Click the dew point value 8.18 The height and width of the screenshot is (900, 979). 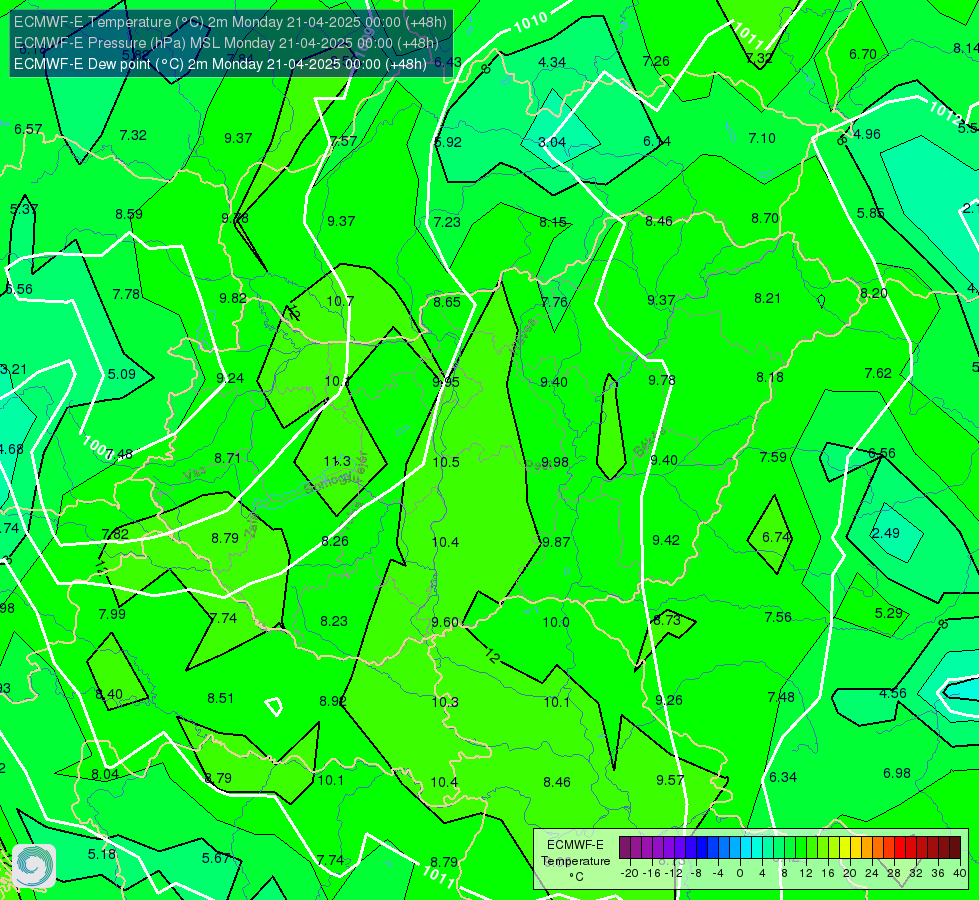(770, 377)
